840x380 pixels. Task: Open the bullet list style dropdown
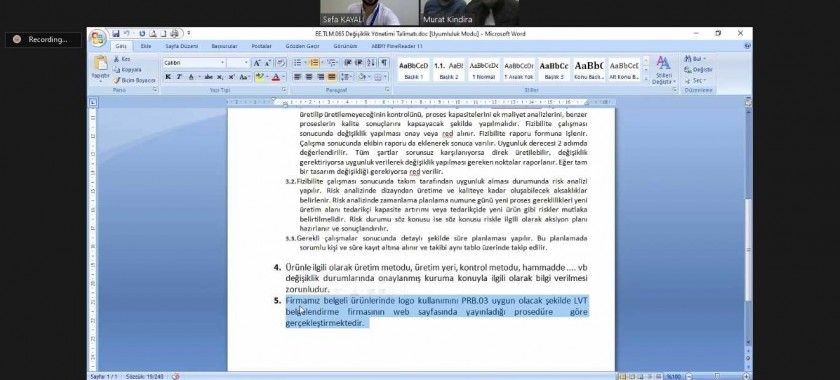(305, 63)
